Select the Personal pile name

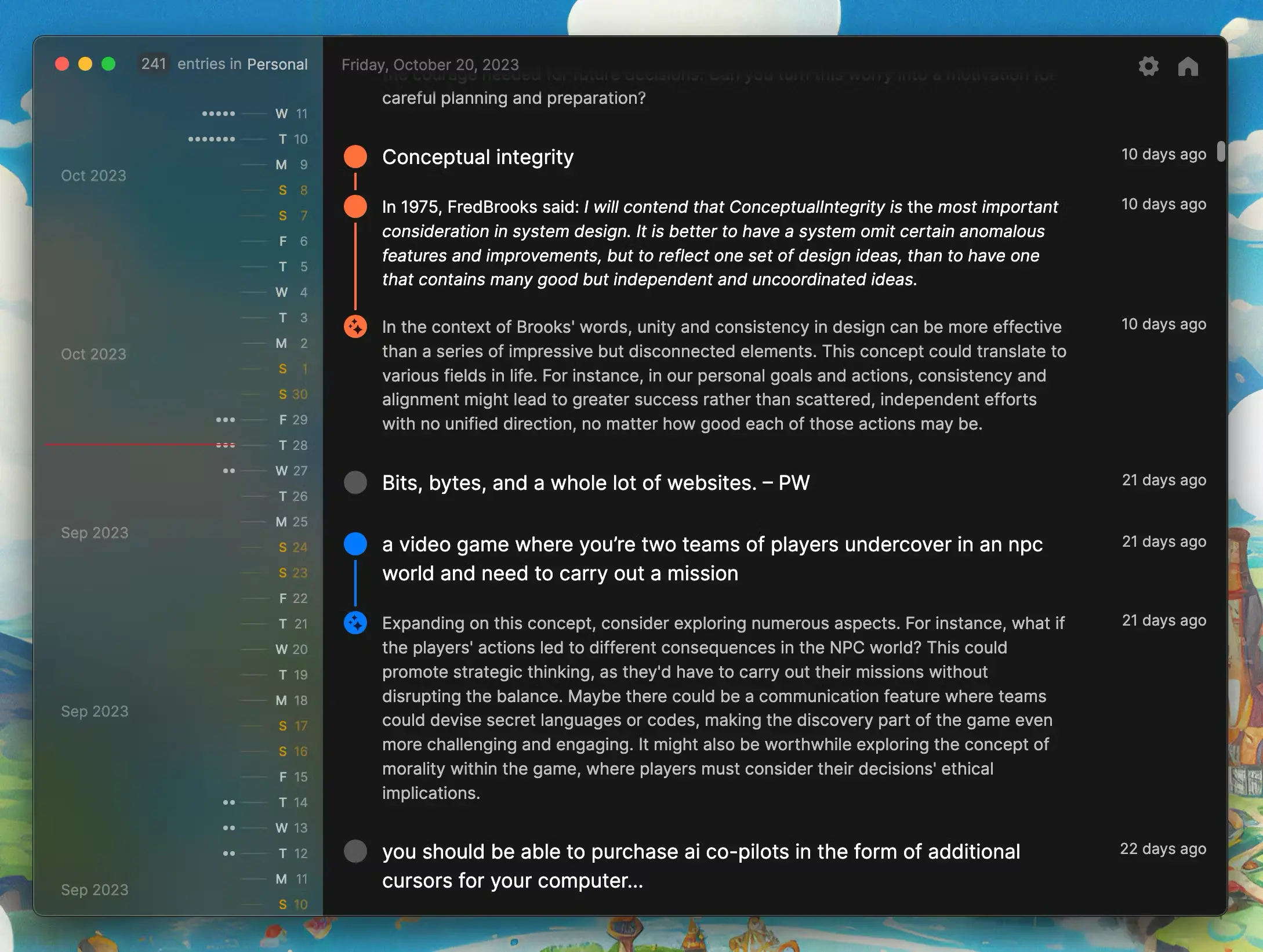click(277, 64)
